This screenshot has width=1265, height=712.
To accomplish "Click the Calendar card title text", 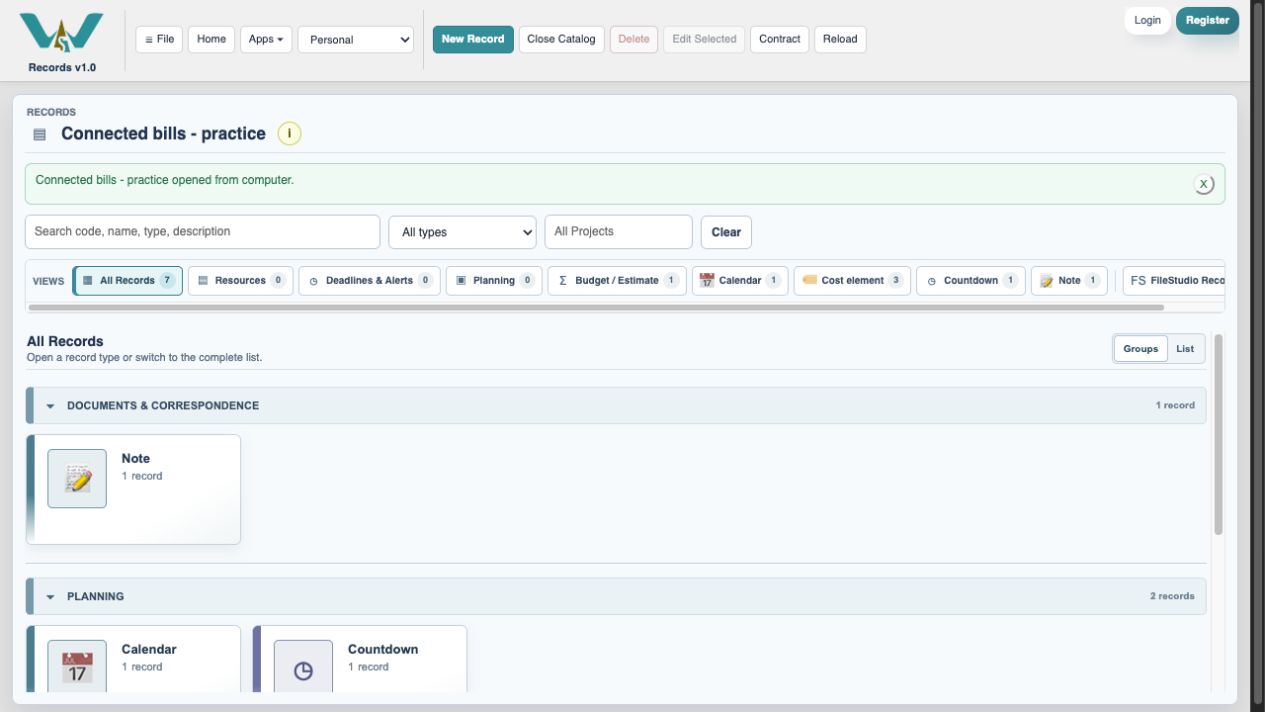I will pos(149,649).
